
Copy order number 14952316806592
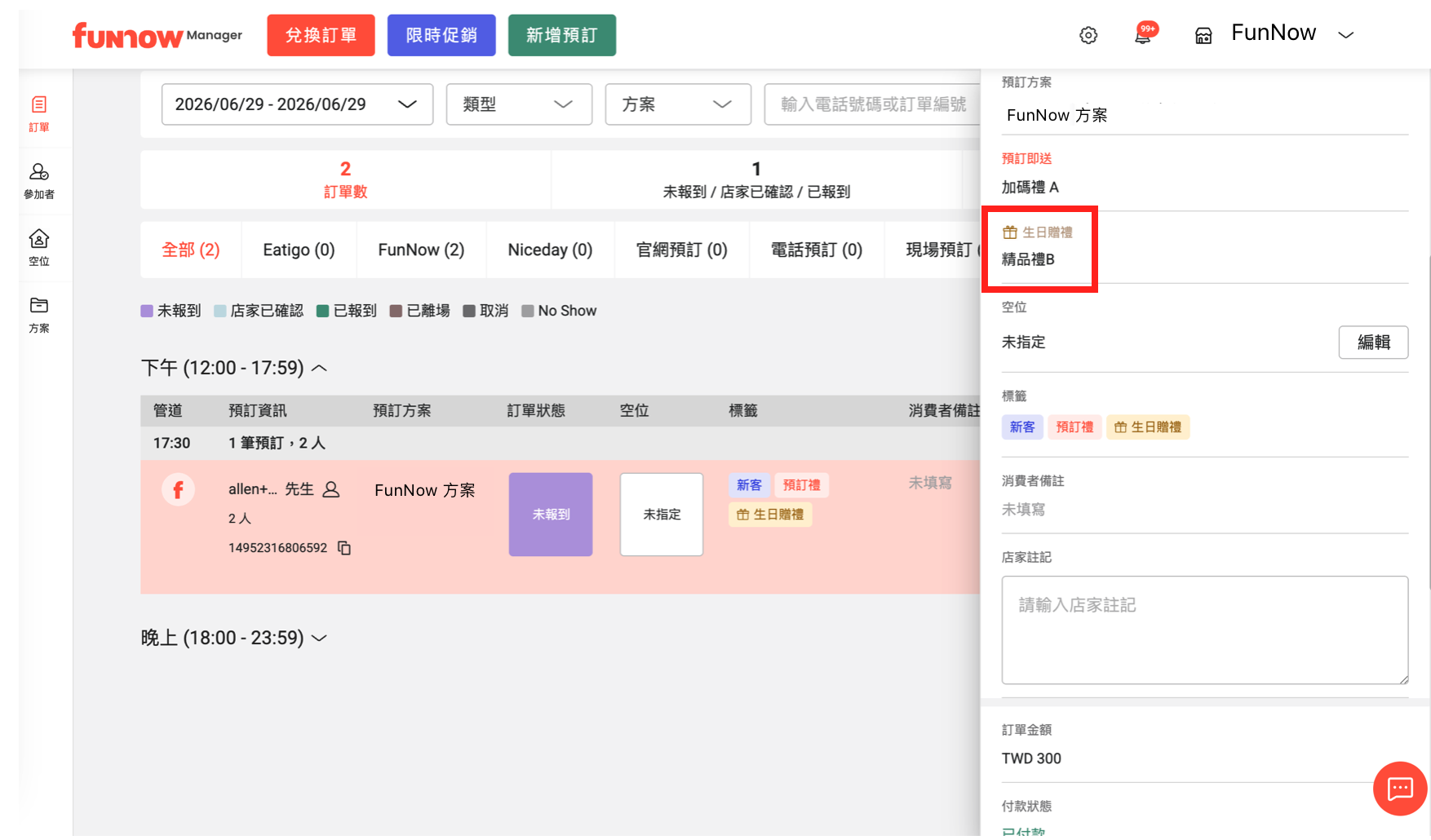(344, 548)
